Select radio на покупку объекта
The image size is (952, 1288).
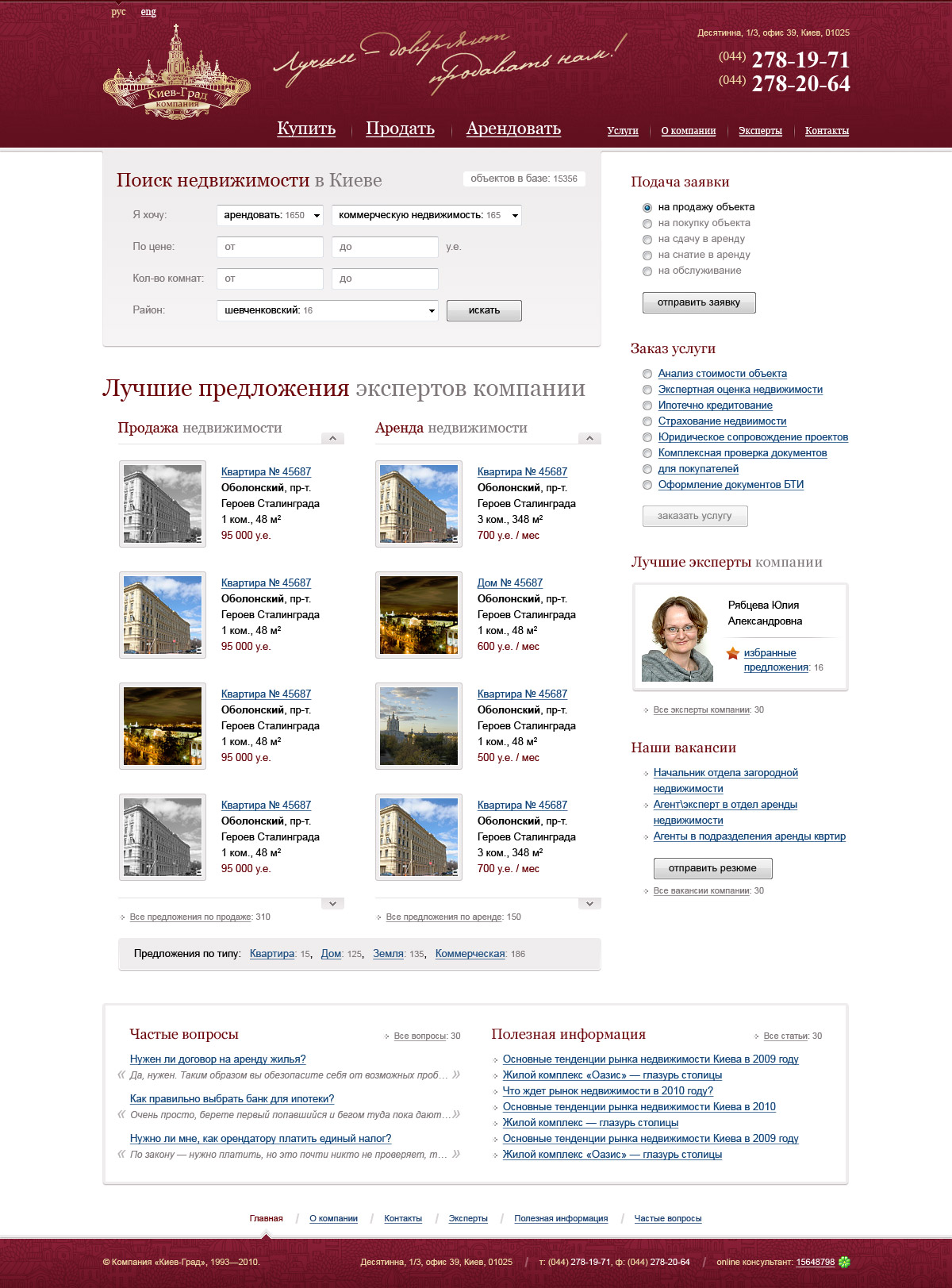coord(647,223)
